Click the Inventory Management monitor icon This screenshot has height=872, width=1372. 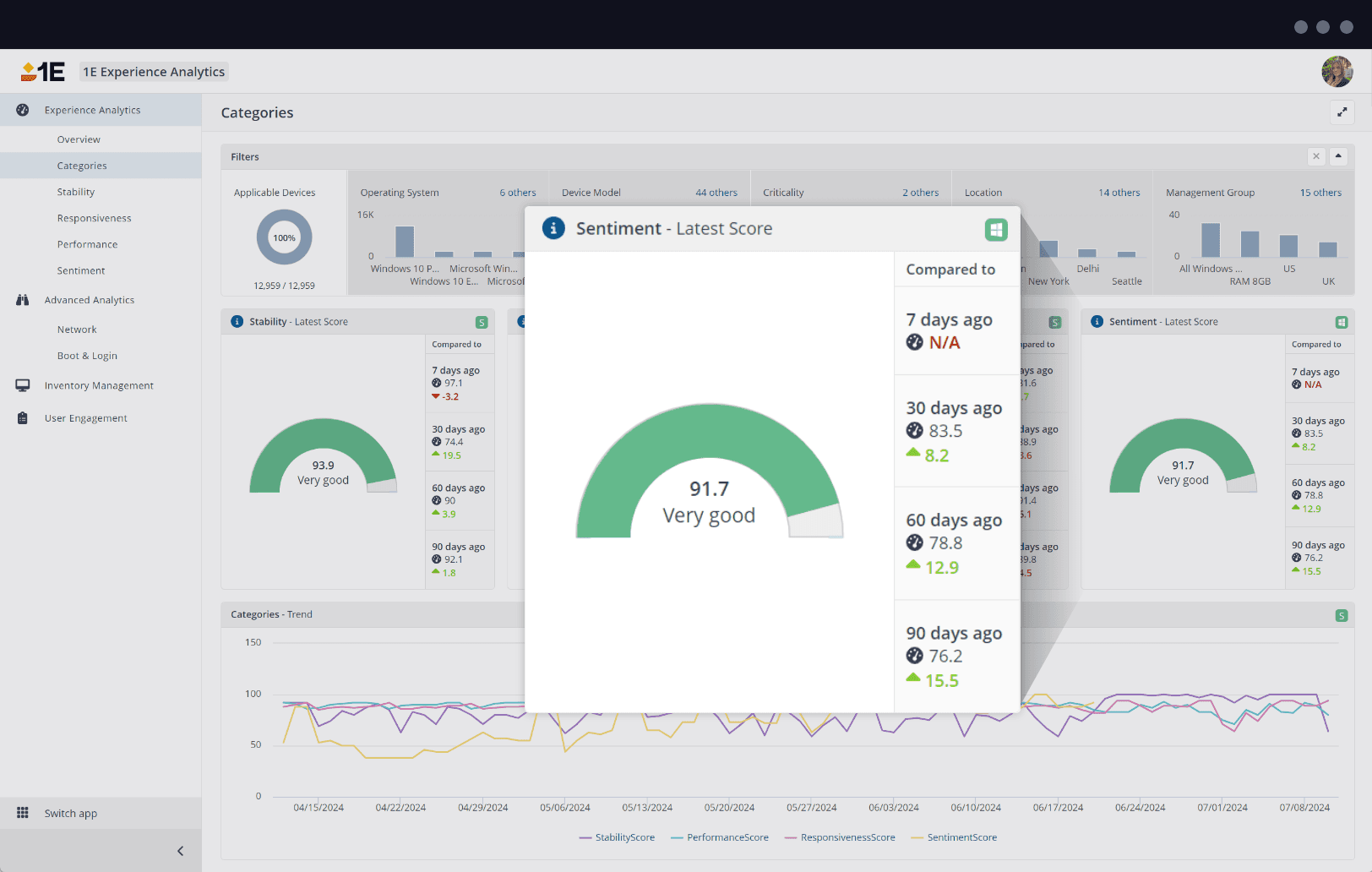pyautogui.click(x=23, y=385)
